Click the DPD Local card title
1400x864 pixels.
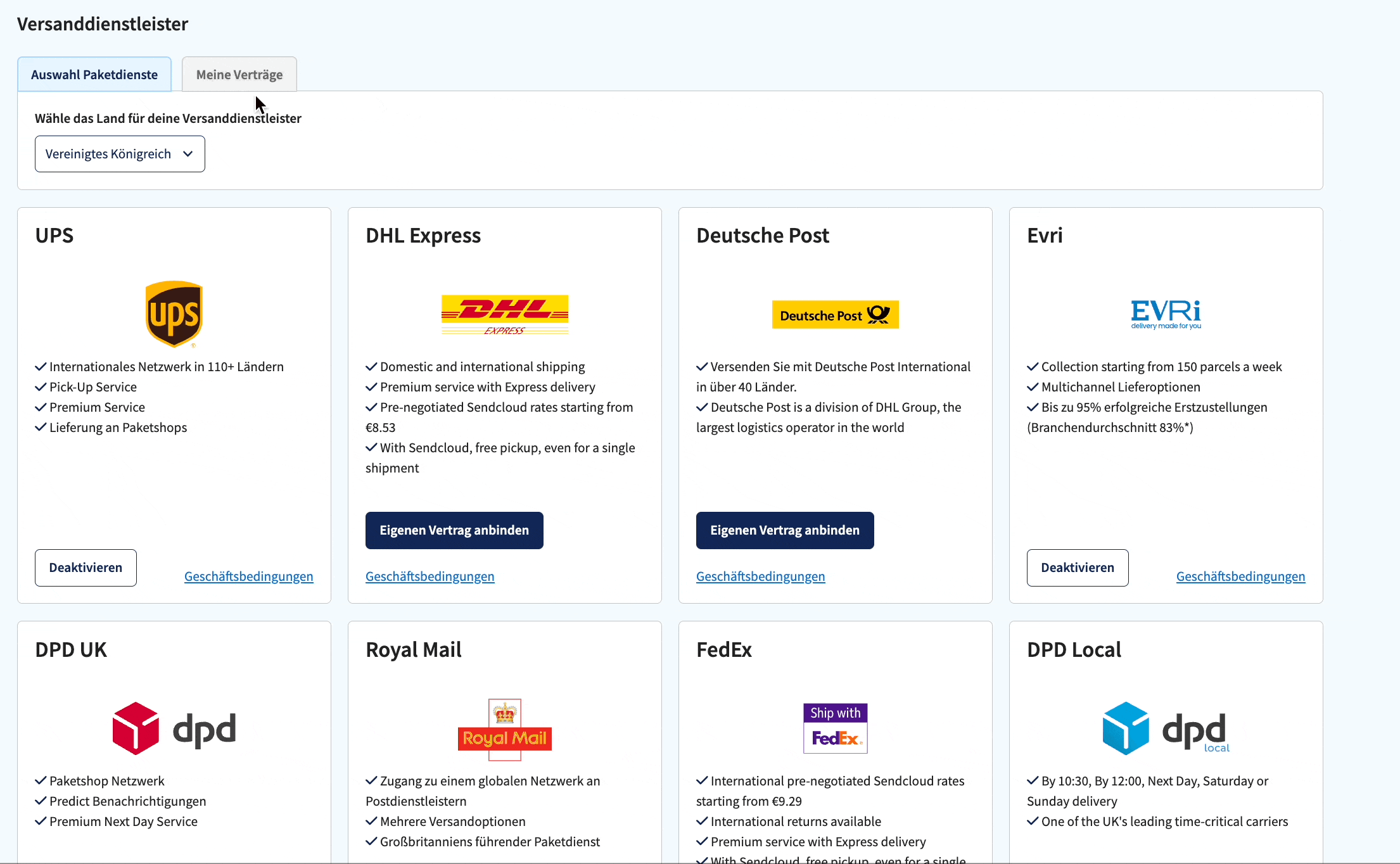(x=1074, y=650)
